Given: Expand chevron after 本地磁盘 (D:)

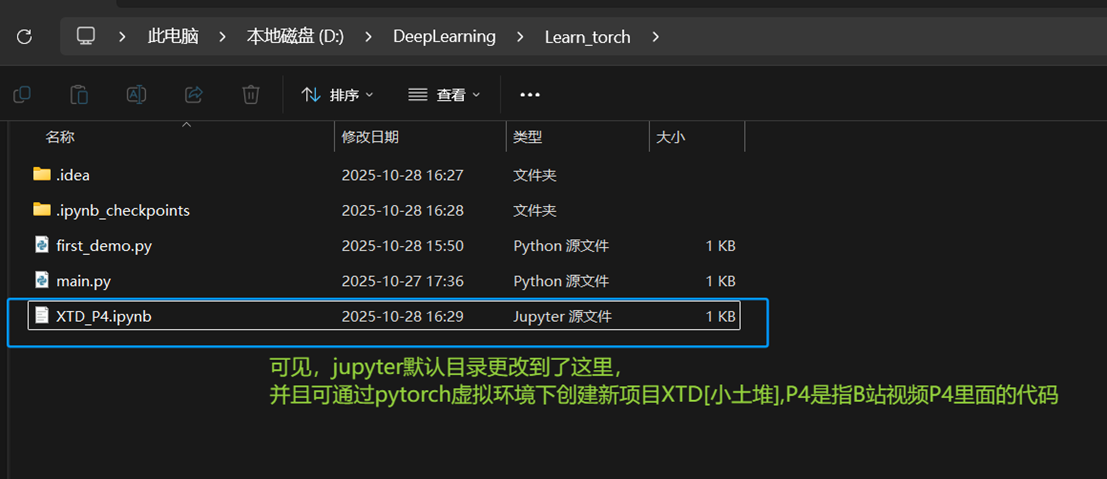Looking at the screenshot, I should pos(369,37).
